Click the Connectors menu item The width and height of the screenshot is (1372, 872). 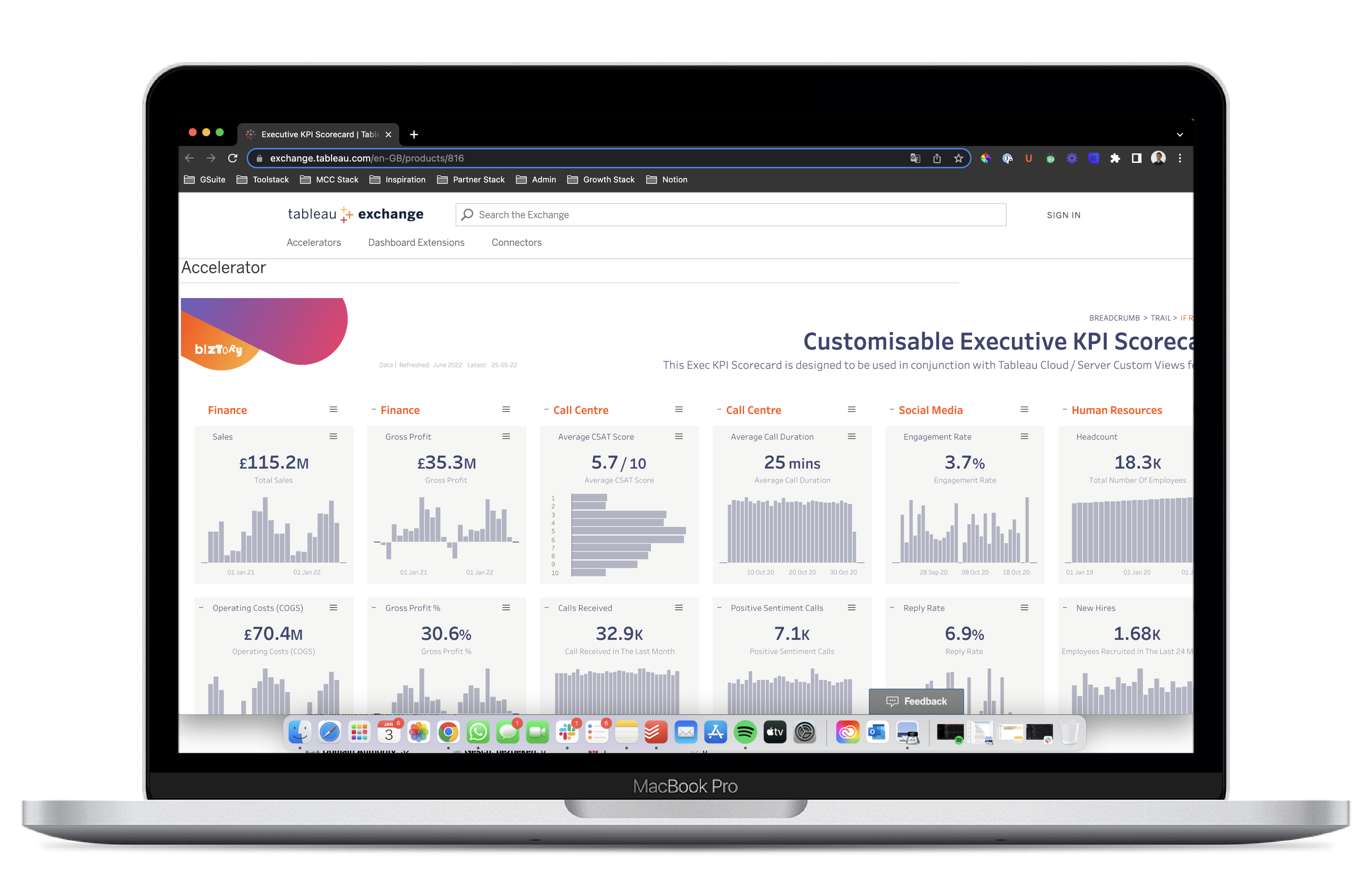(516, 242)
